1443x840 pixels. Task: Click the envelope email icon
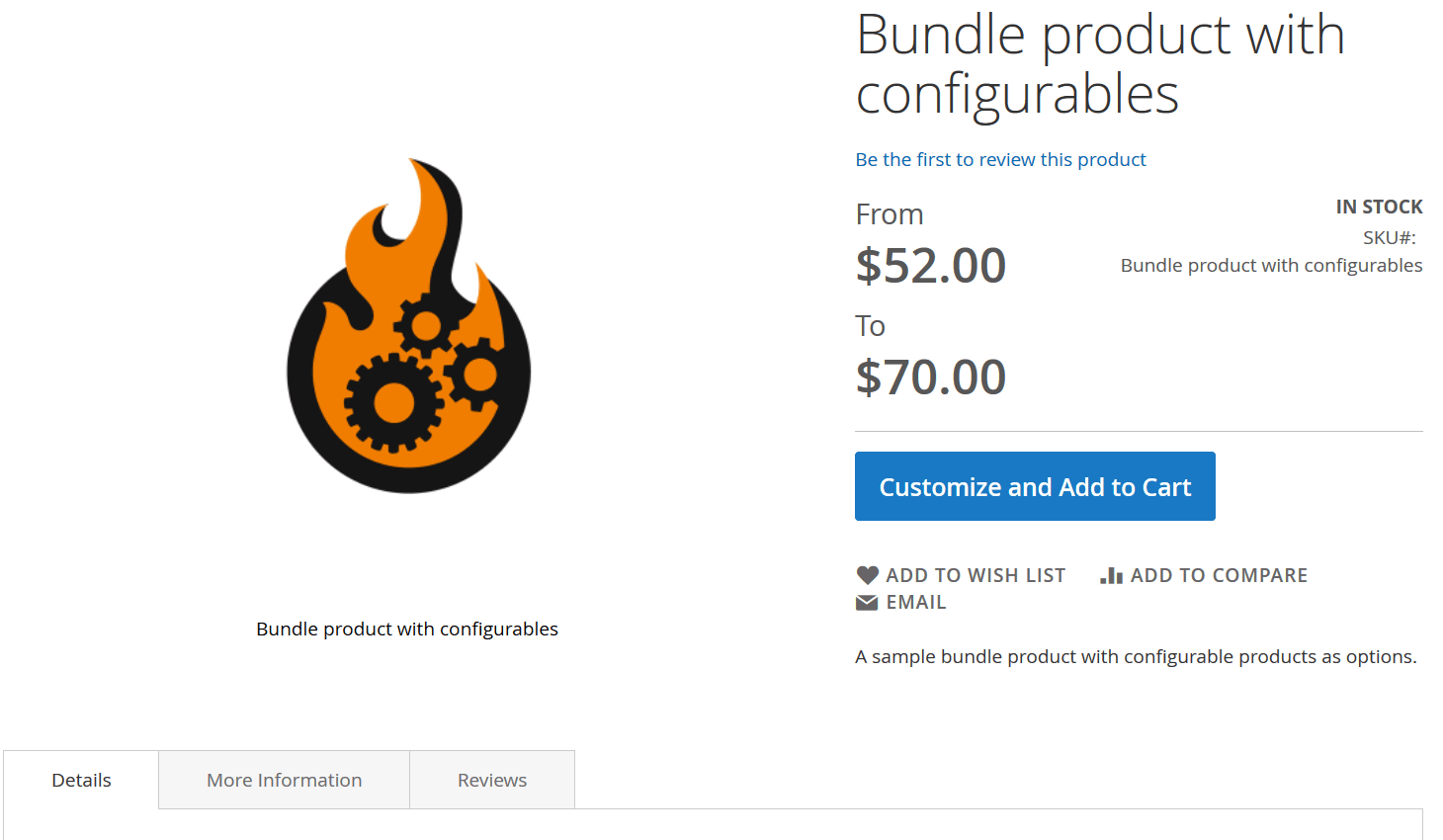867,603
